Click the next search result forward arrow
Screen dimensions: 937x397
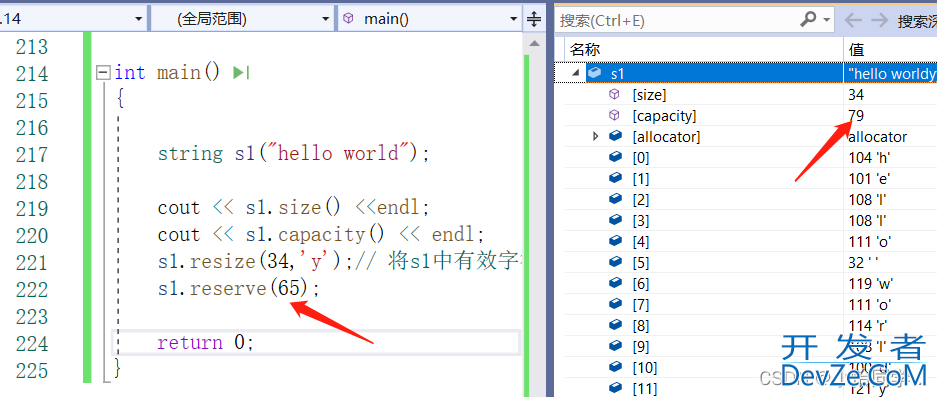(879, 21)
